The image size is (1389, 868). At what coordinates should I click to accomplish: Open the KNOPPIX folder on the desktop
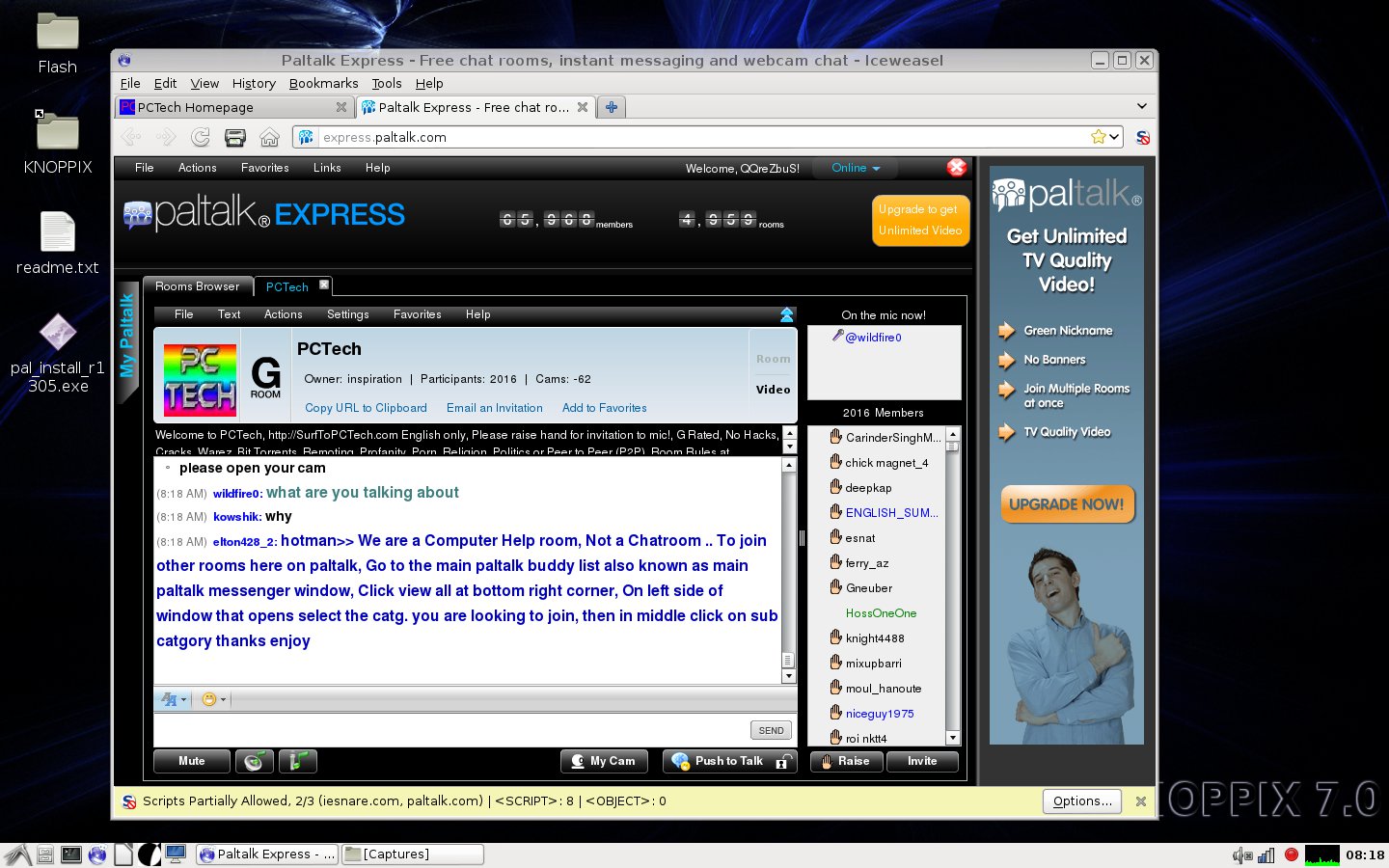click(58, 142)
